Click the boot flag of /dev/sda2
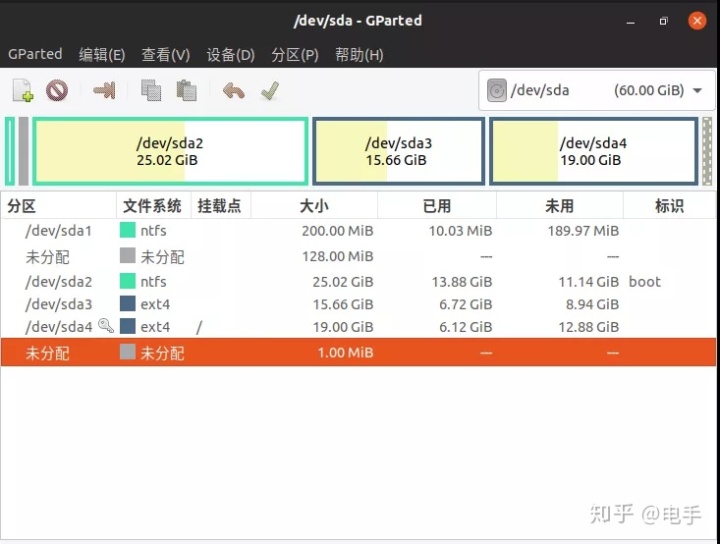 click(x=645, y=281)
